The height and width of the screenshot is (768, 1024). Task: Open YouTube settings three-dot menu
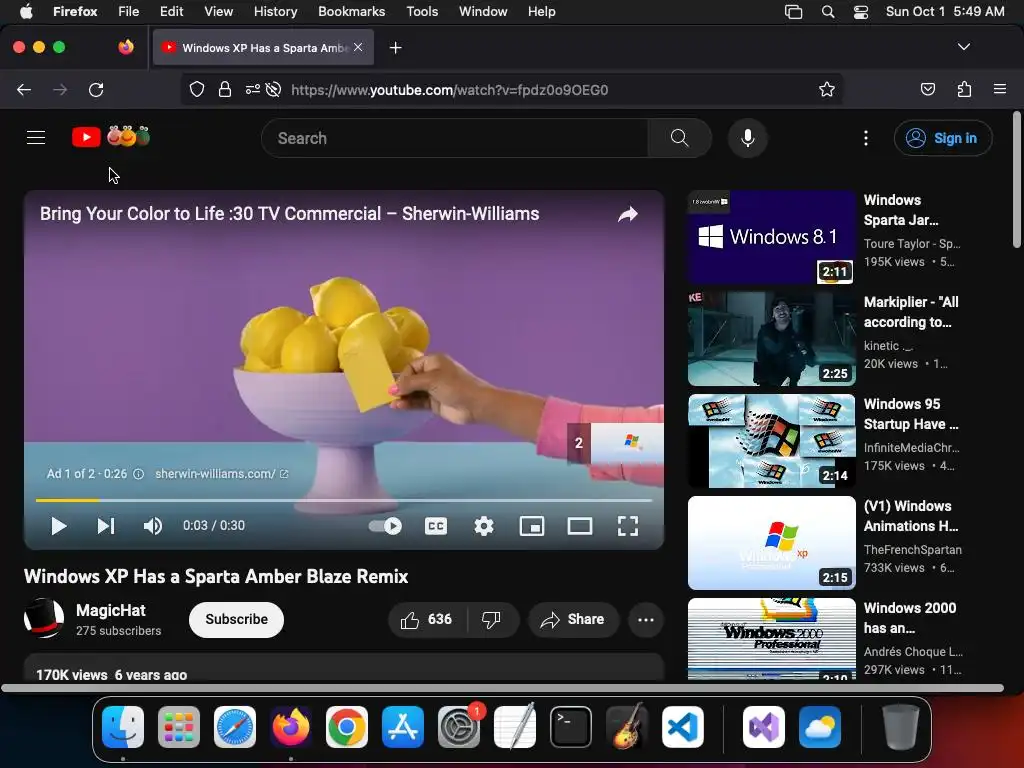pyautogui.click(x=865, y=138)
